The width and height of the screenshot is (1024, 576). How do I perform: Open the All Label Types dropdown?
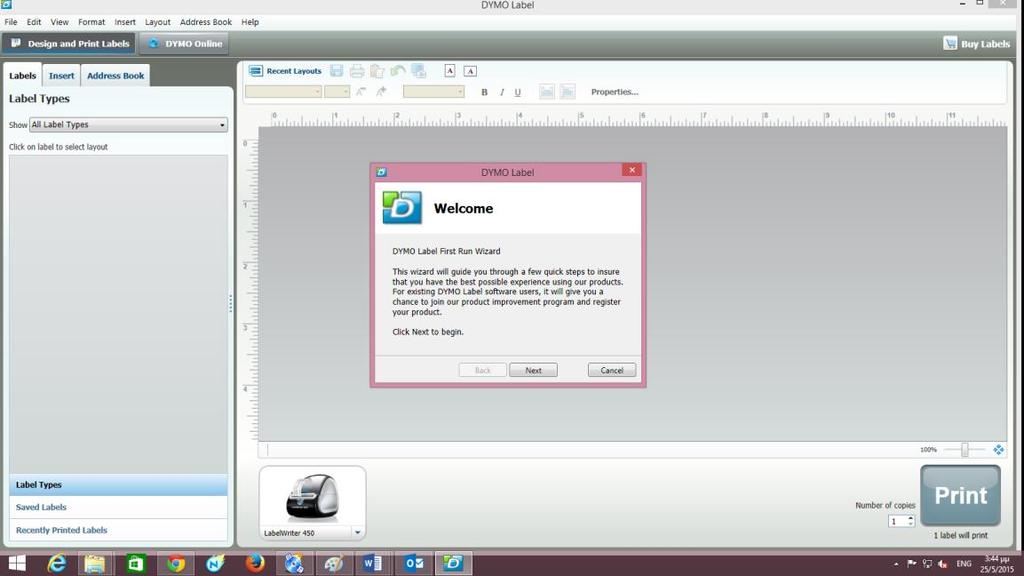pyautogui.click(x=129, y=125)
